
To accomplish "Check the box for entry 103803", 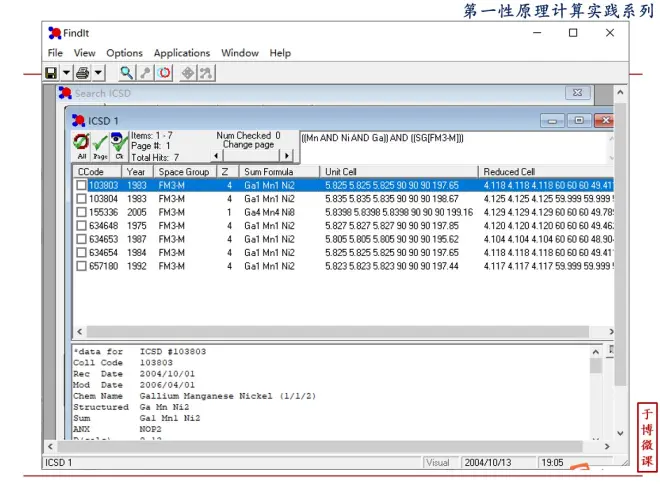I will tap(82, 185).
